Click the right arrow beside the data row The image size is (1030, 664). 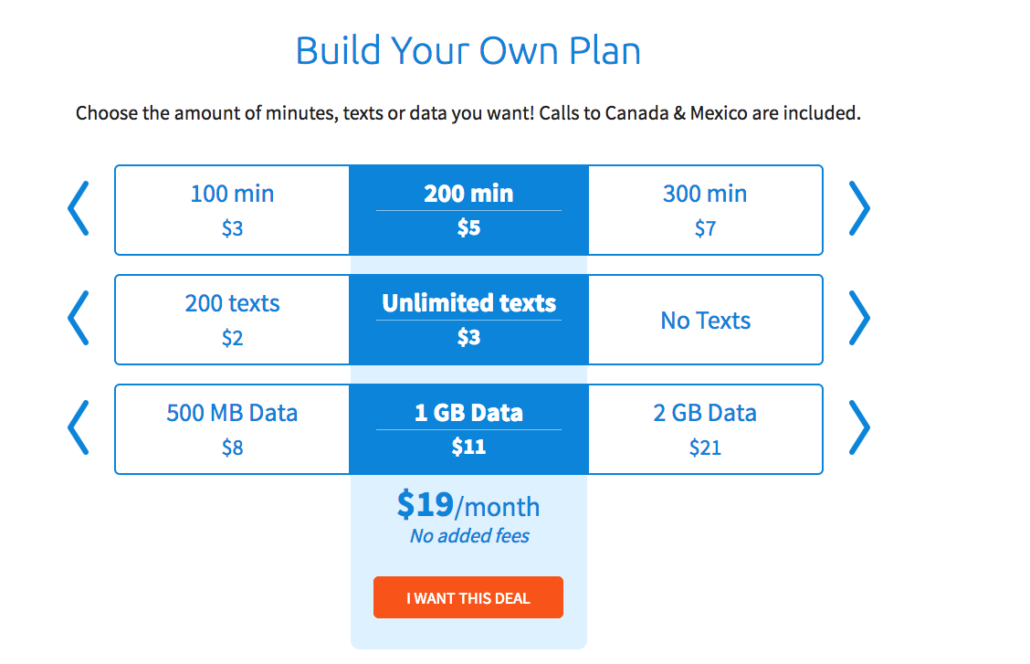click(858, 428)
